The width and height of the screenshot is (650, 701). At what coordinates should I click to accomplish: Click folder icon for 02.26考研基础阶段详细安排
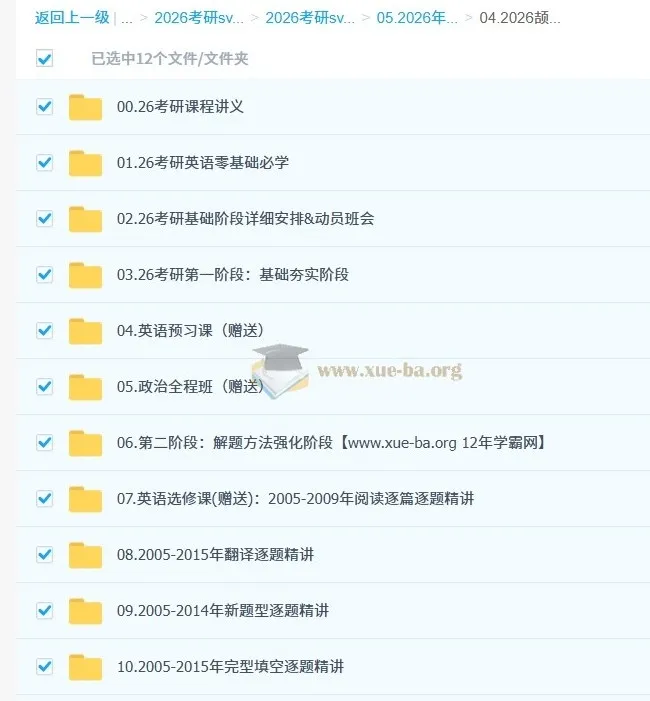pyautogui.click(x=85, y=219)
